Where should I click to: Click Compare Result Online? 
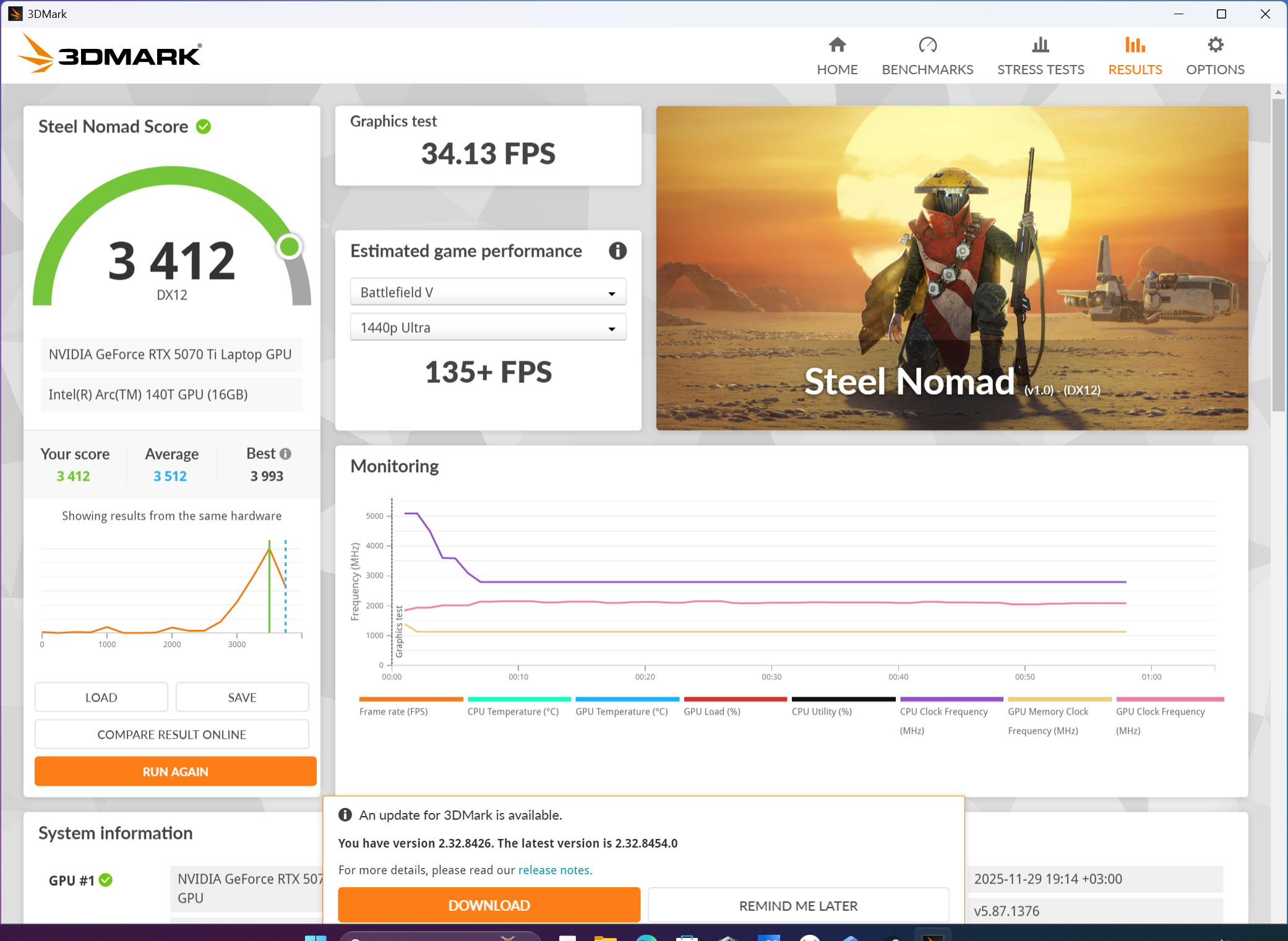pos(171,734)
